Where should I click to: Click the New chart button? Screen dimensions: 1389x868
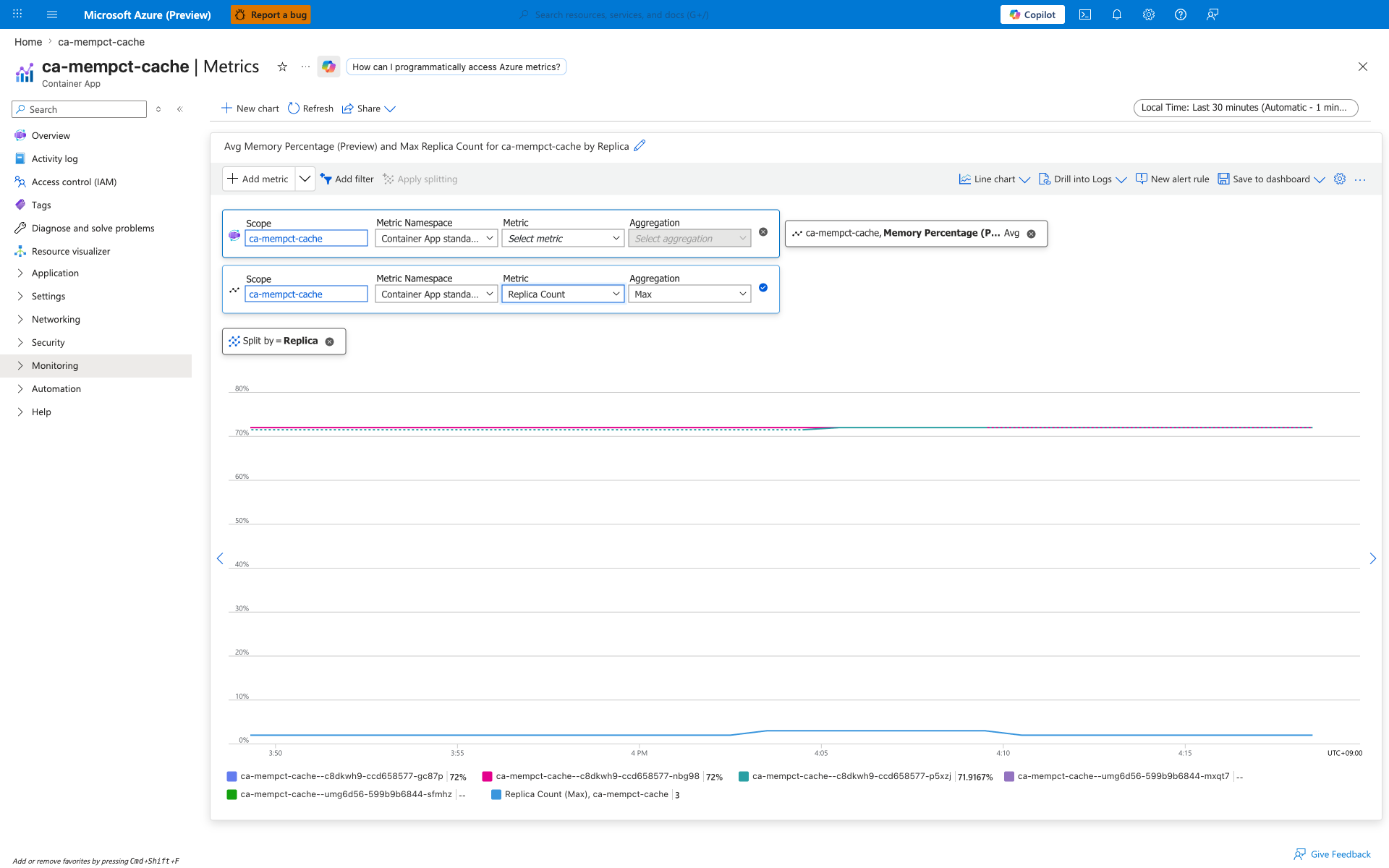click(250, 109)
